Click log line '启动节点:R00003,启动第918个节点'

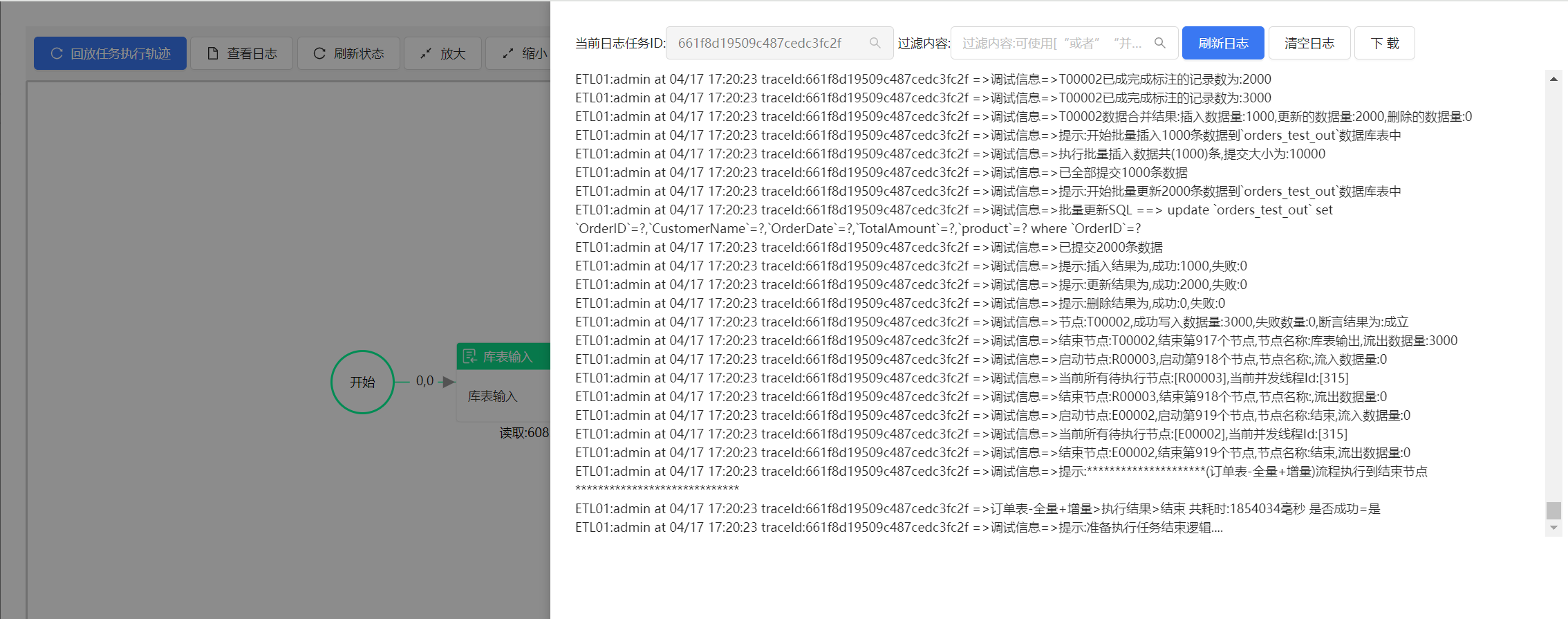(981, 359)
